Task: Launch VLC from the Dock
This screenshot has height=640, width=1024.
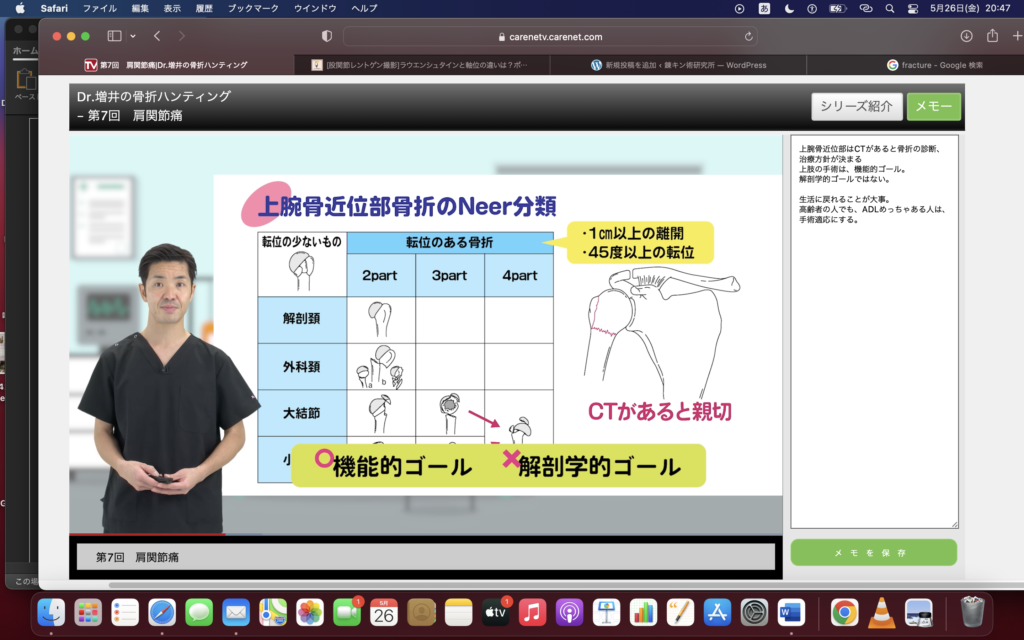Action: [x=881, y=611]
